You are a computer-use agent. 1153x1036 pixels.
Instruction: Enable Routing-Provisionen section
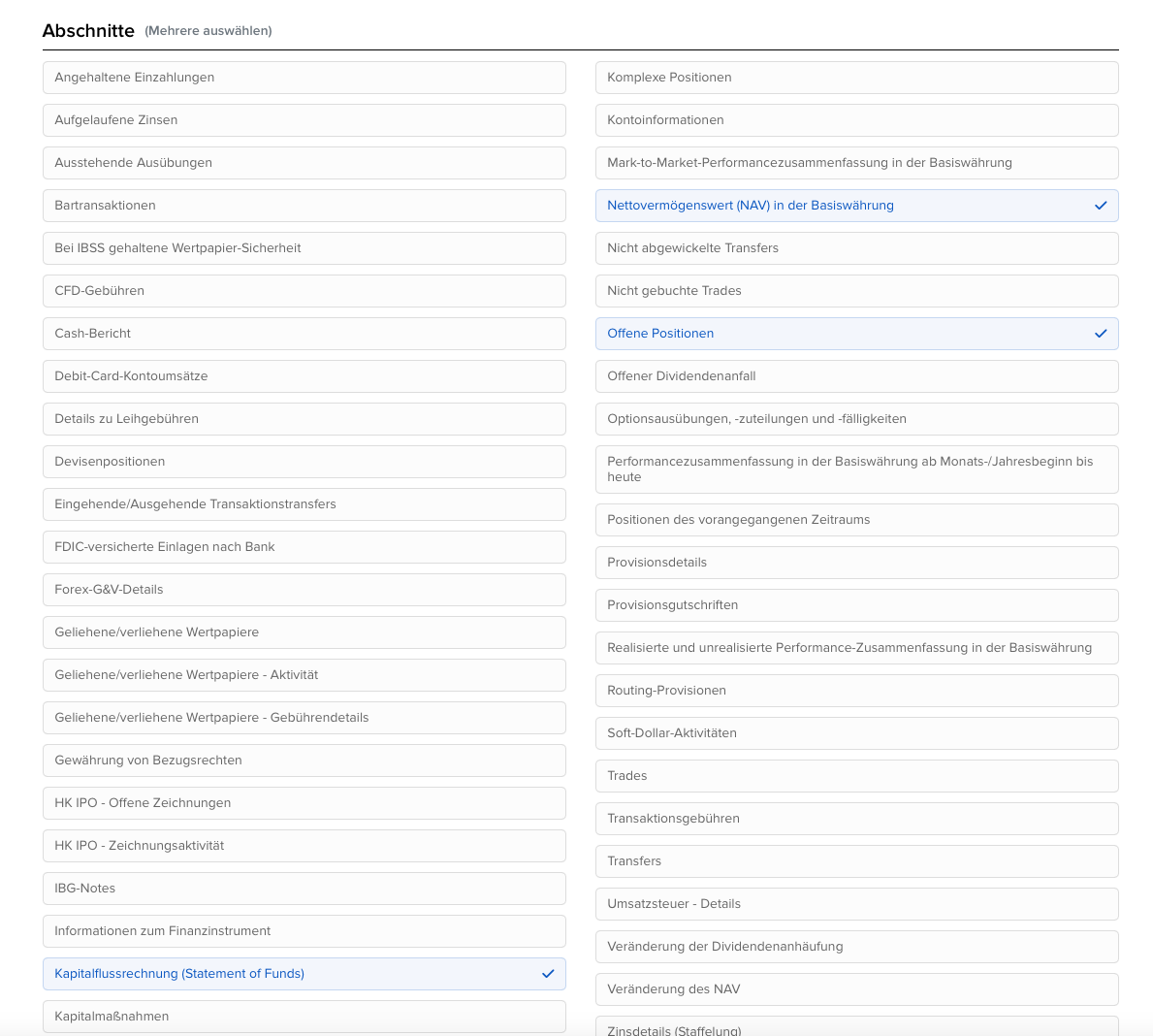point(856,690)
